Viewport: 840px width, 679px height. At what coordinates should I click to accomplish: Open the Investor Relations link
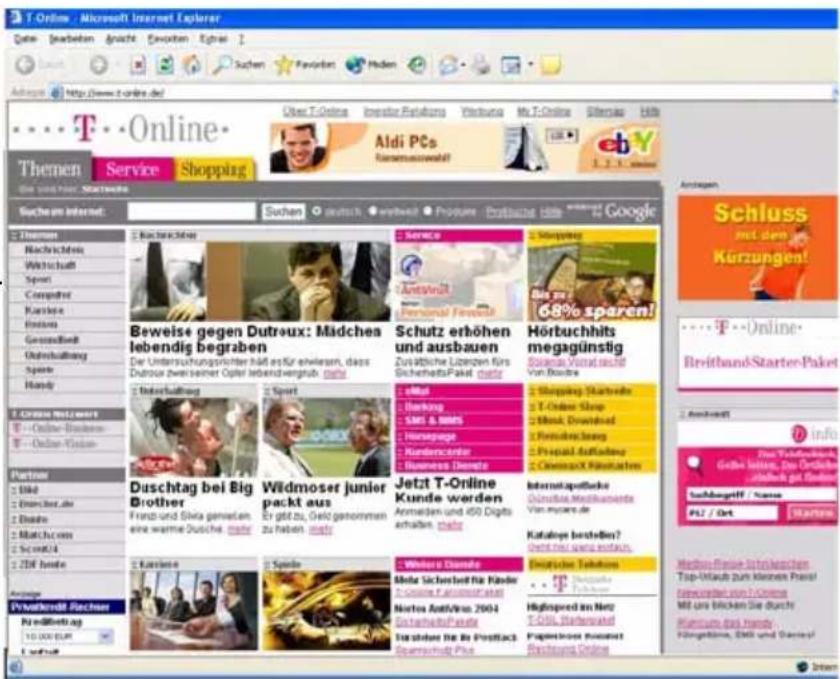click(x=404, y=111)
